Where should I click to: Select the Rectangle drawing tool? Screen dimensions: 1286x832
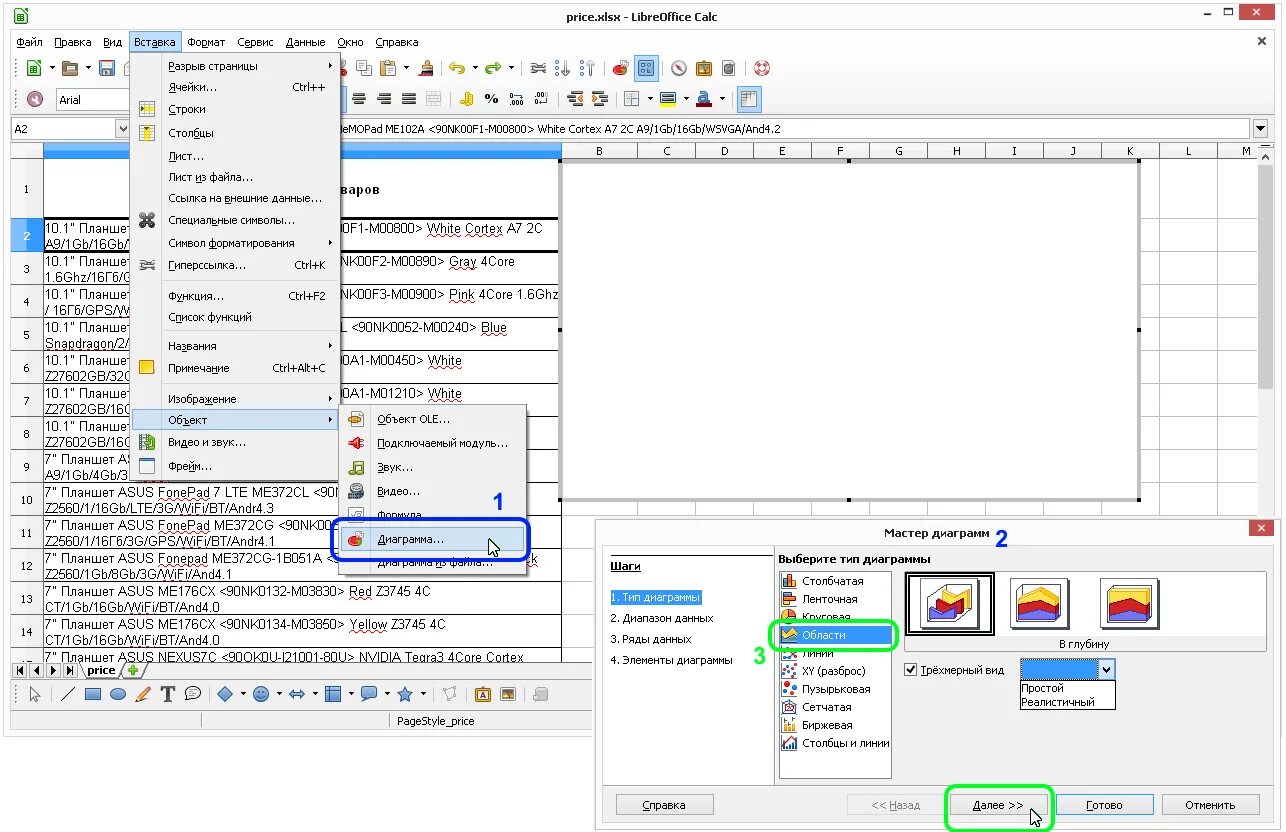tap(93, 694)
